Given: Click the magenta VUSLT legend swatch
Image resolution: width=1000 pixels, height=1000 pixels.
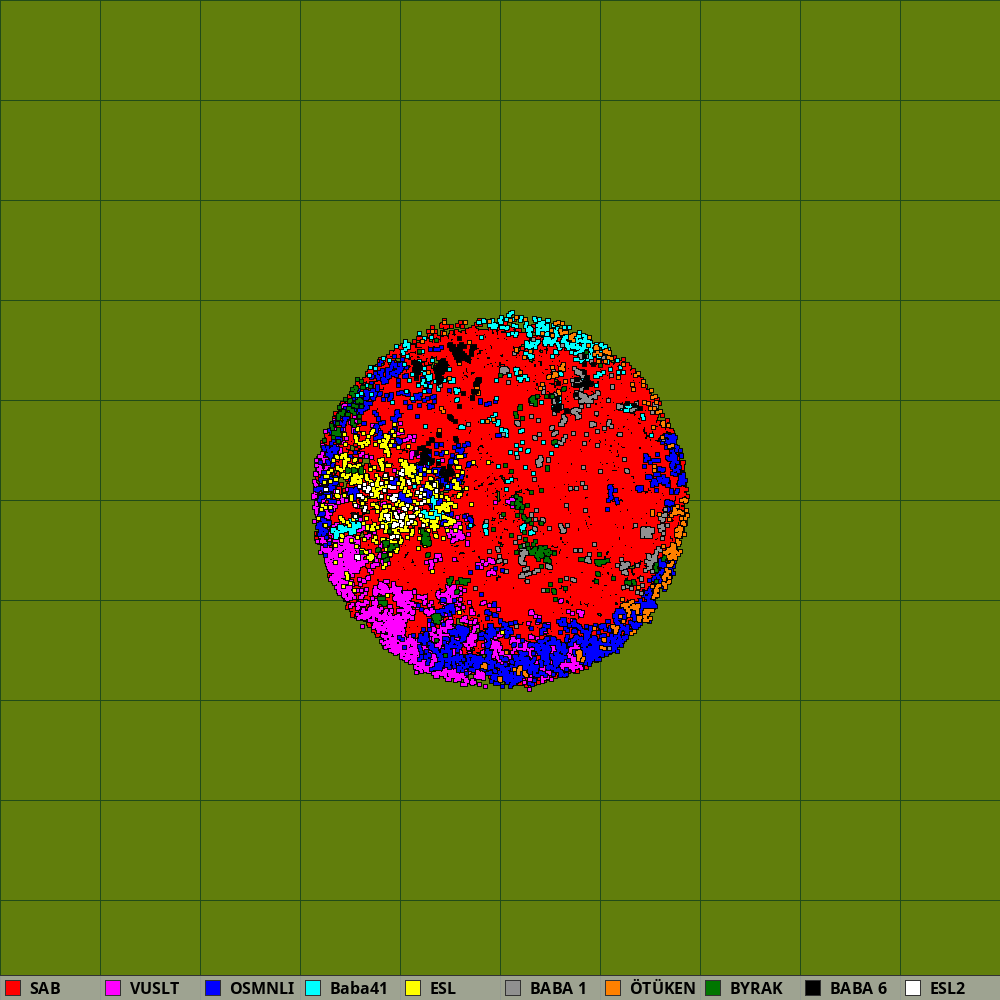Looking at the screenshot, I should pyautogui.click(x=113, y=988).
